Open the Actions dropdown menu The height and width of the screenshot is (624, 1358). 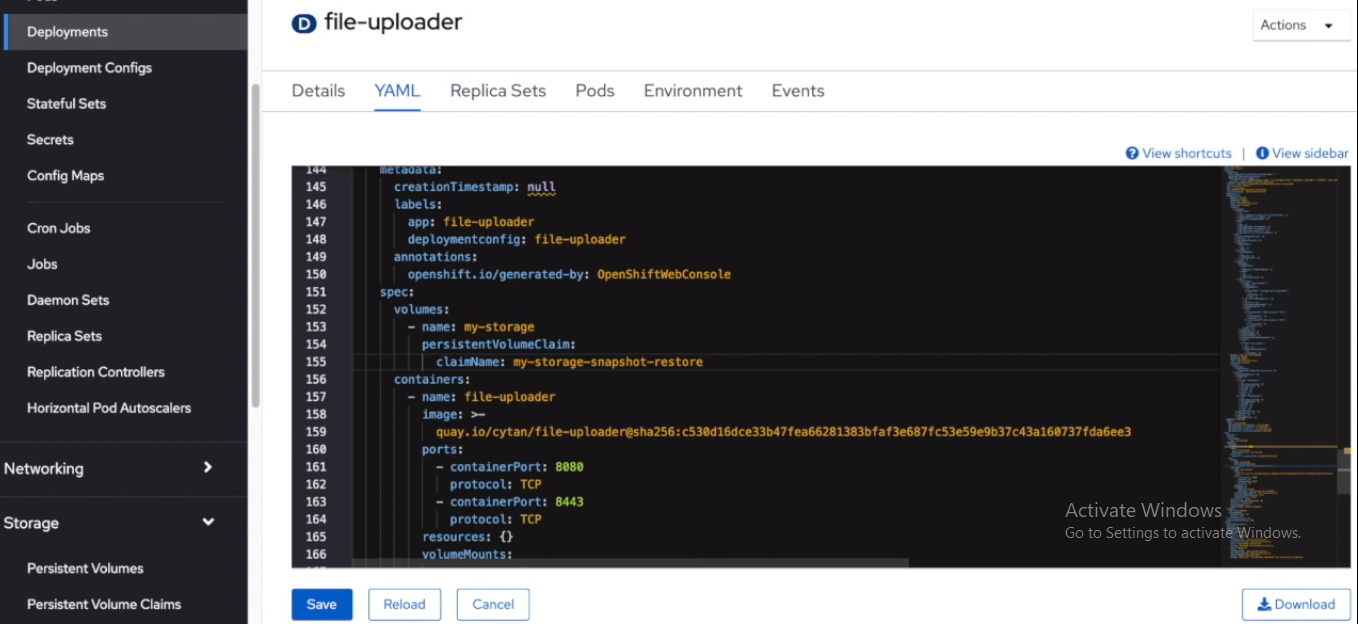click(x=1301, y=25)
